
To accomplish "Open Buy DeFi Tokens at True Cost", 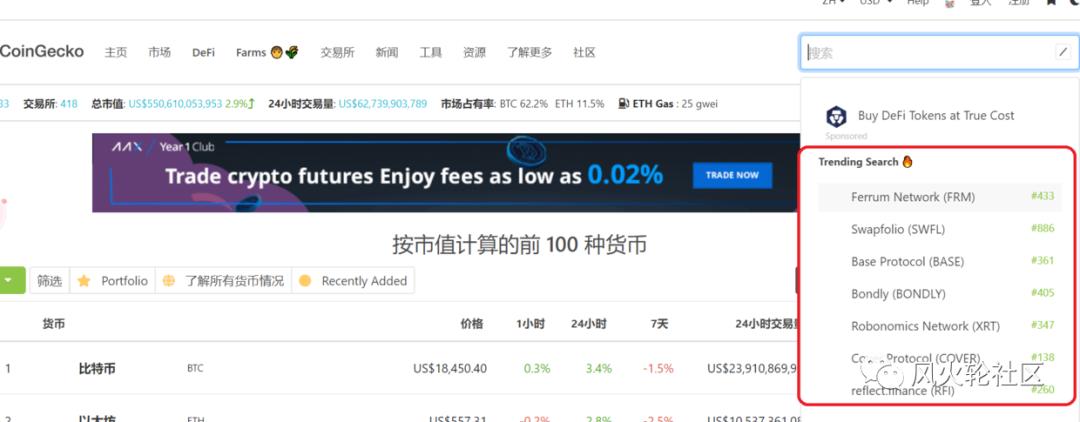I will (936, 116).
